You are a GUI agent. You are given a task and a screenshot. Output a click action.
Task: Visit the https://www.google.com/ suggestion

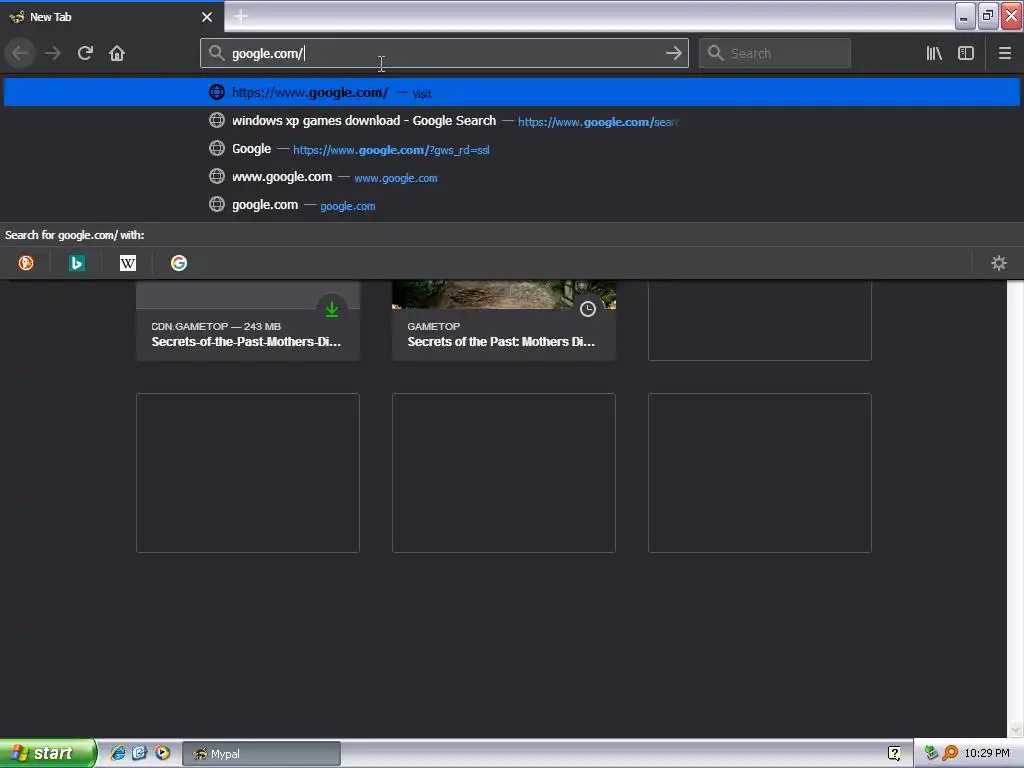[512, 92]
